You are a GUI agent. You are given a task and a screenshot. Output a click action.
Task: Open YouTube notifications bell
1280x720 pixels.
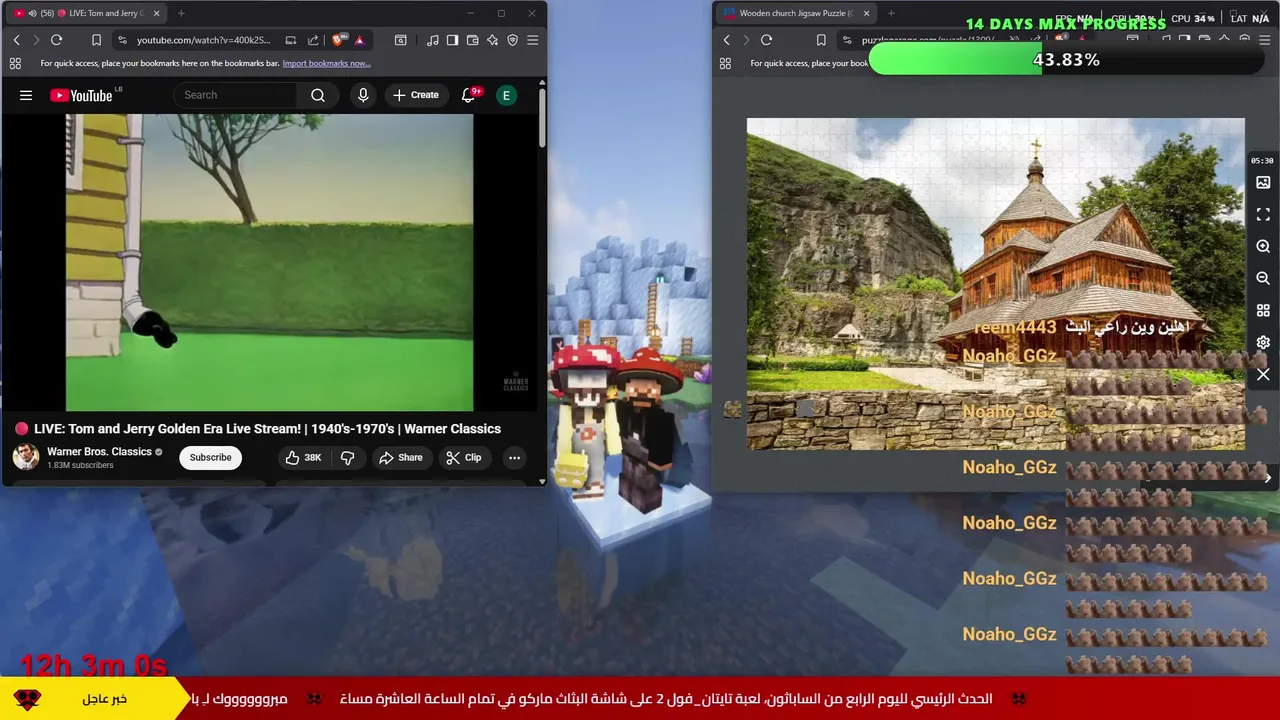[x=468, y=95]
